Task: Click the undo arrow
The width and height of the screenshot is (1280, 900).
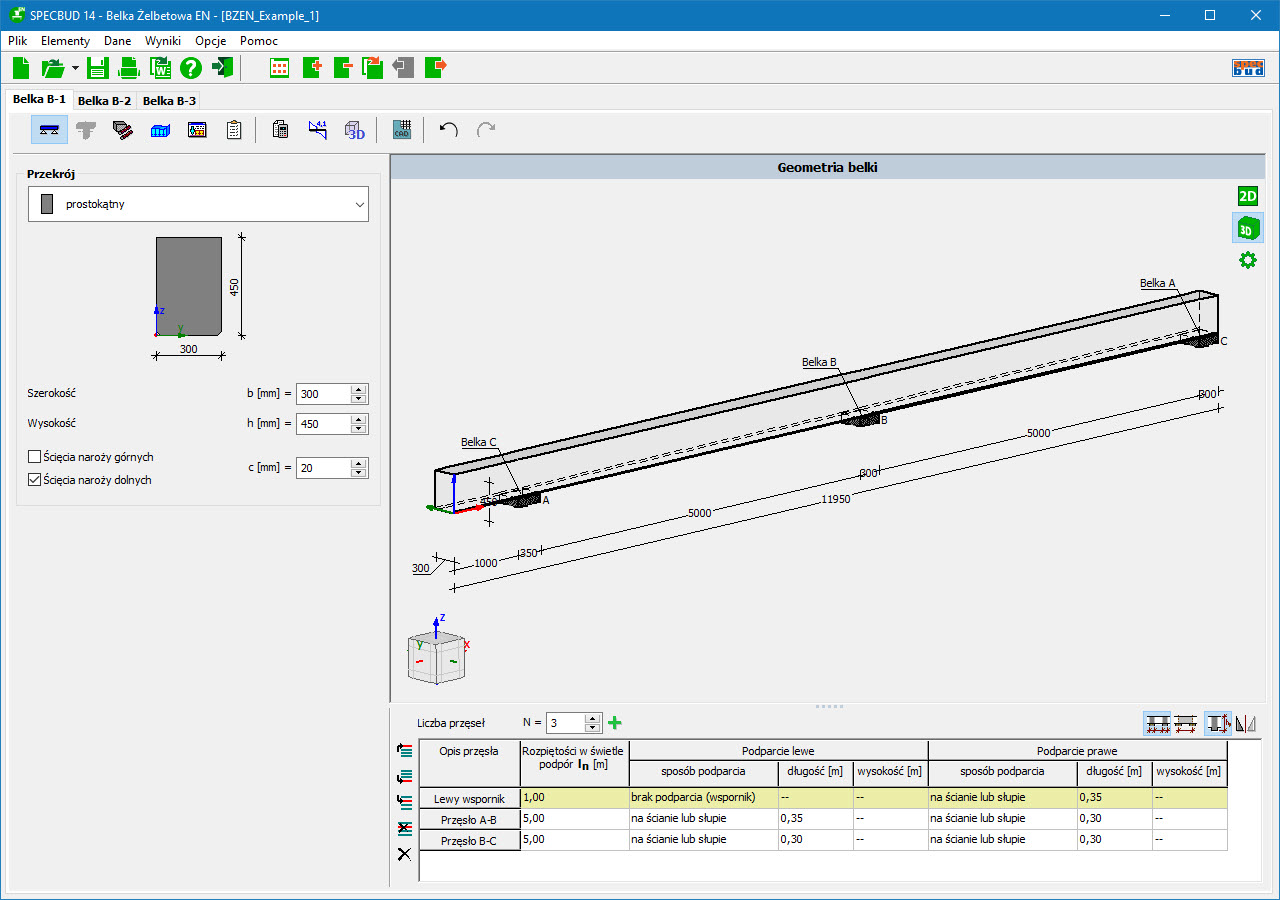Action: coord(449,130)
